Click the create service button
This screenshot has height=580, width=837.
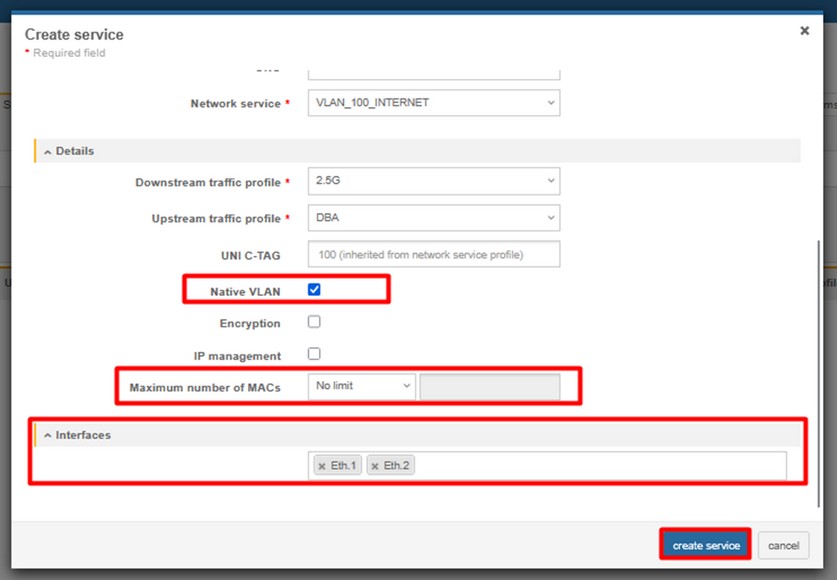(705, 546)
